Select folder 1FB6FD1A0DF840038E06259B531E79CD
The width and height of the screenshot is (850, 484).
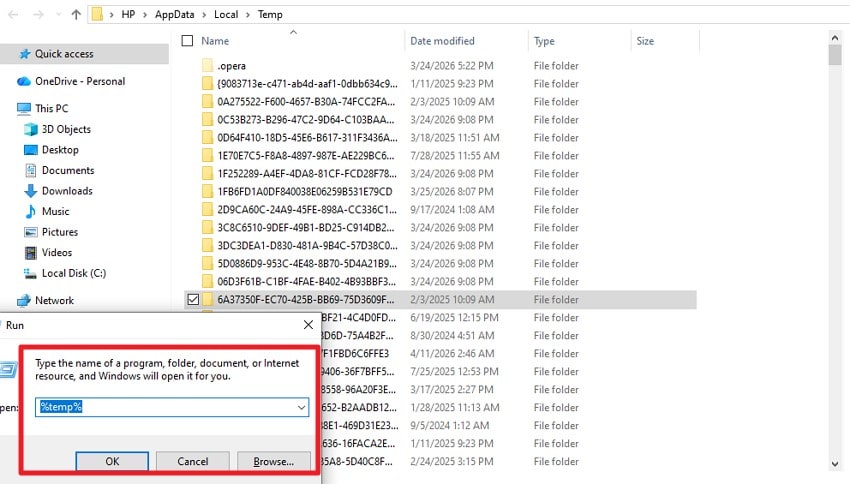pyautogui.click(x=305, y=191)
